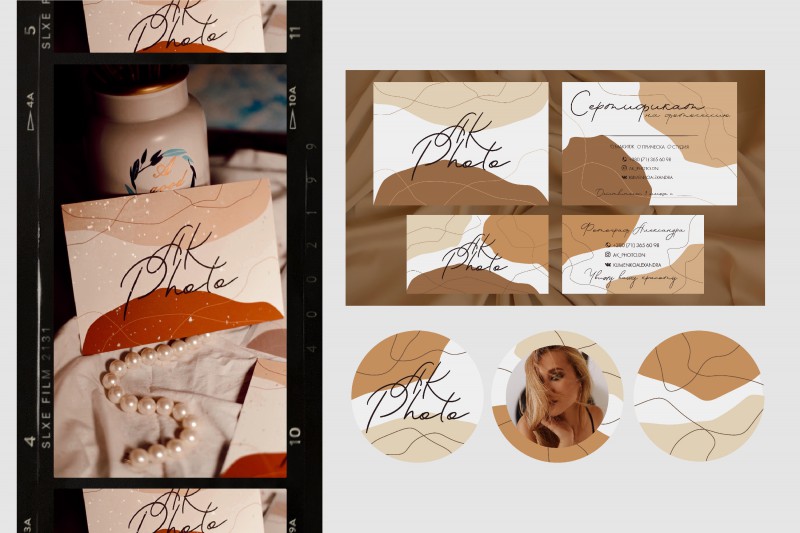
Task: Click the 'Фотограф Александра' handwritten title
Action: click(x=633, y=230)
